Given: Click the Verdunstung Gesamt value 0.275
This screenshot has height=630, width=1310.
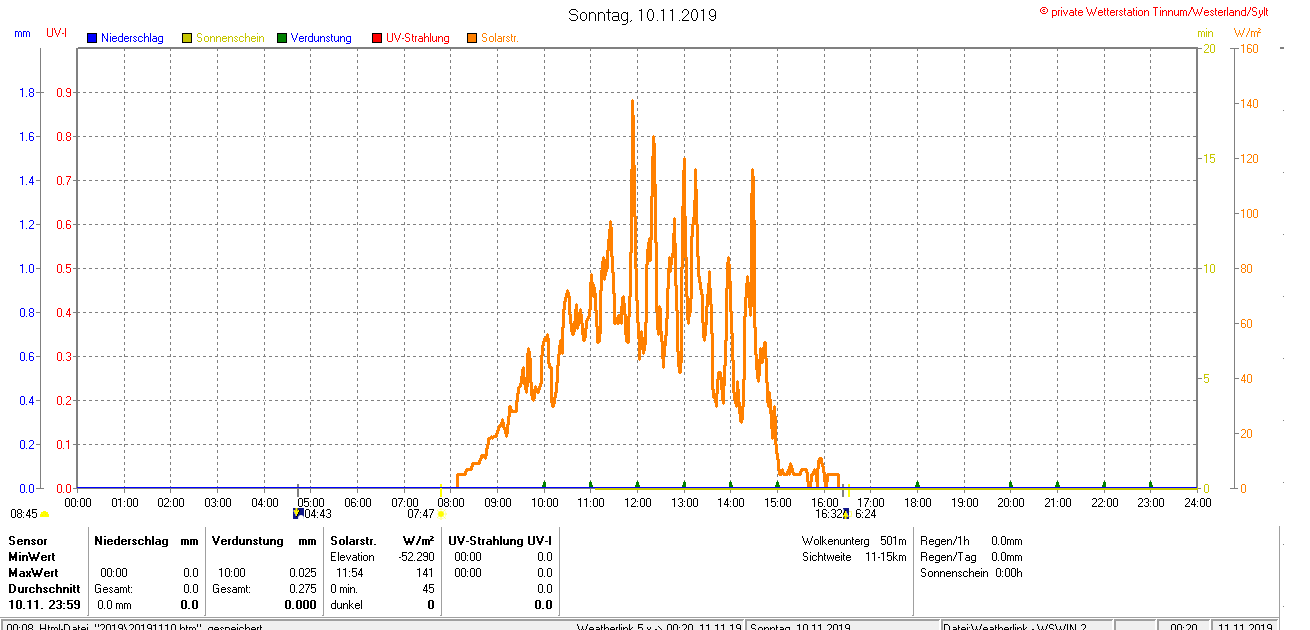Looking at the screenshot, I should pyautogui.click(x=303, y=589).
